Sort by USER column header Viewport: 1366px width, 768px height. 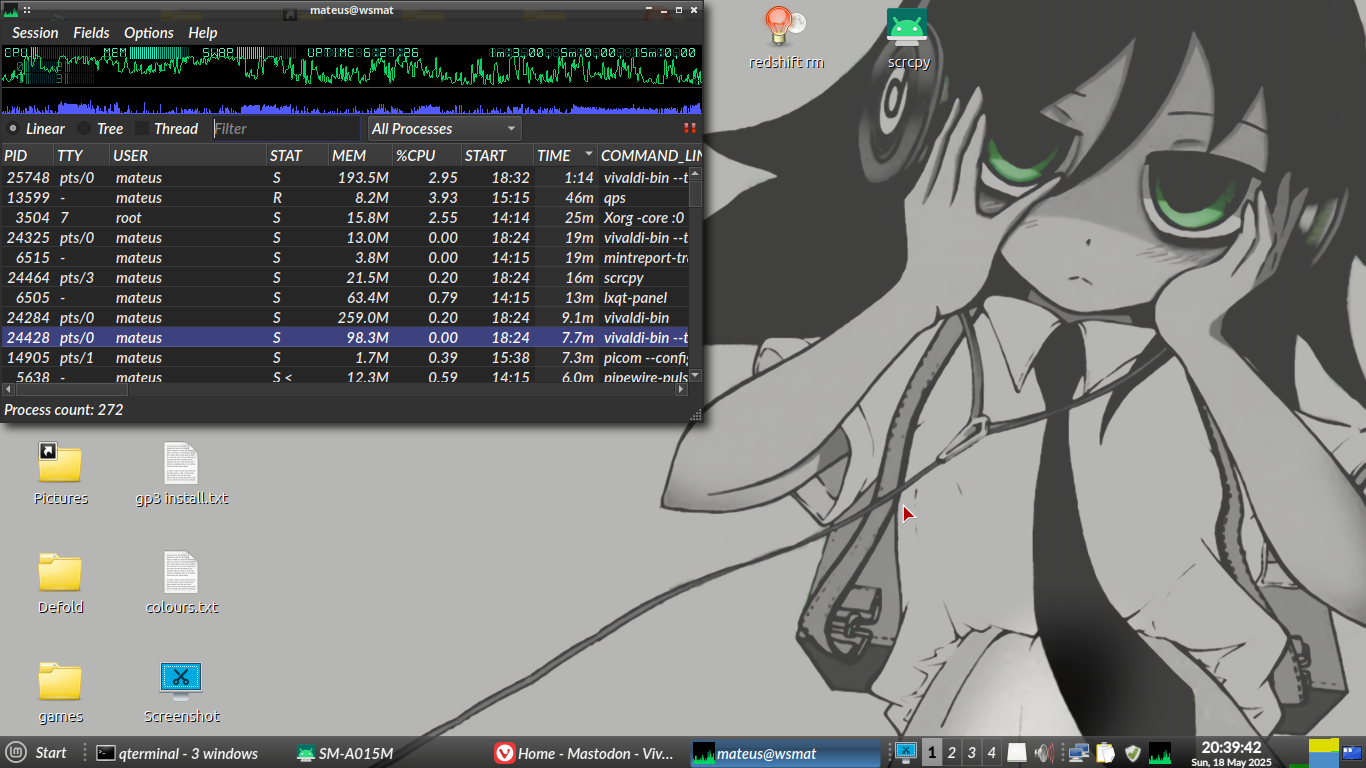(188, 155)
